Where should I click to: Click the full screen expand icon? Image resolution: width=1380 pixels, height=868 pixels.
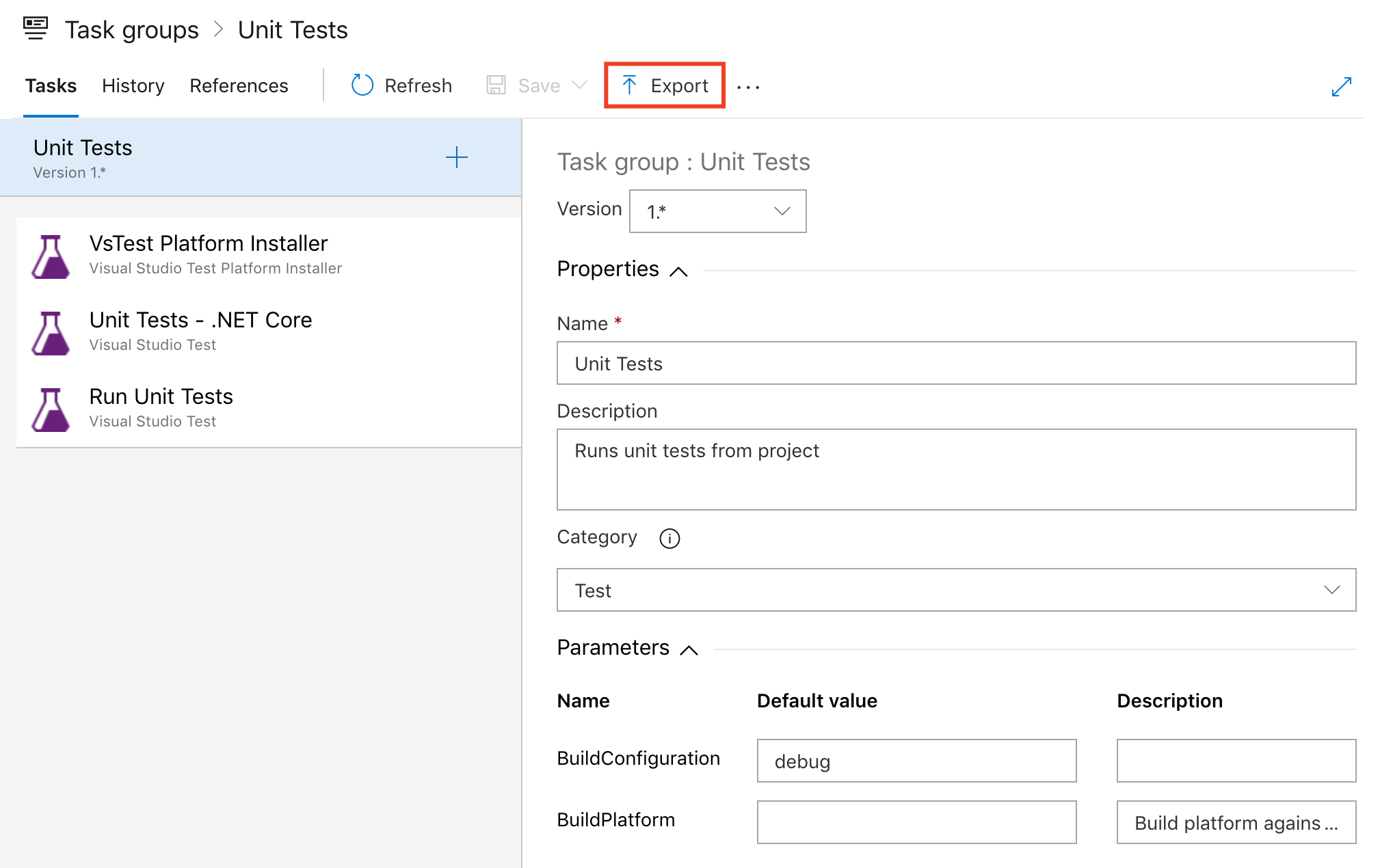coord(1341,87)
